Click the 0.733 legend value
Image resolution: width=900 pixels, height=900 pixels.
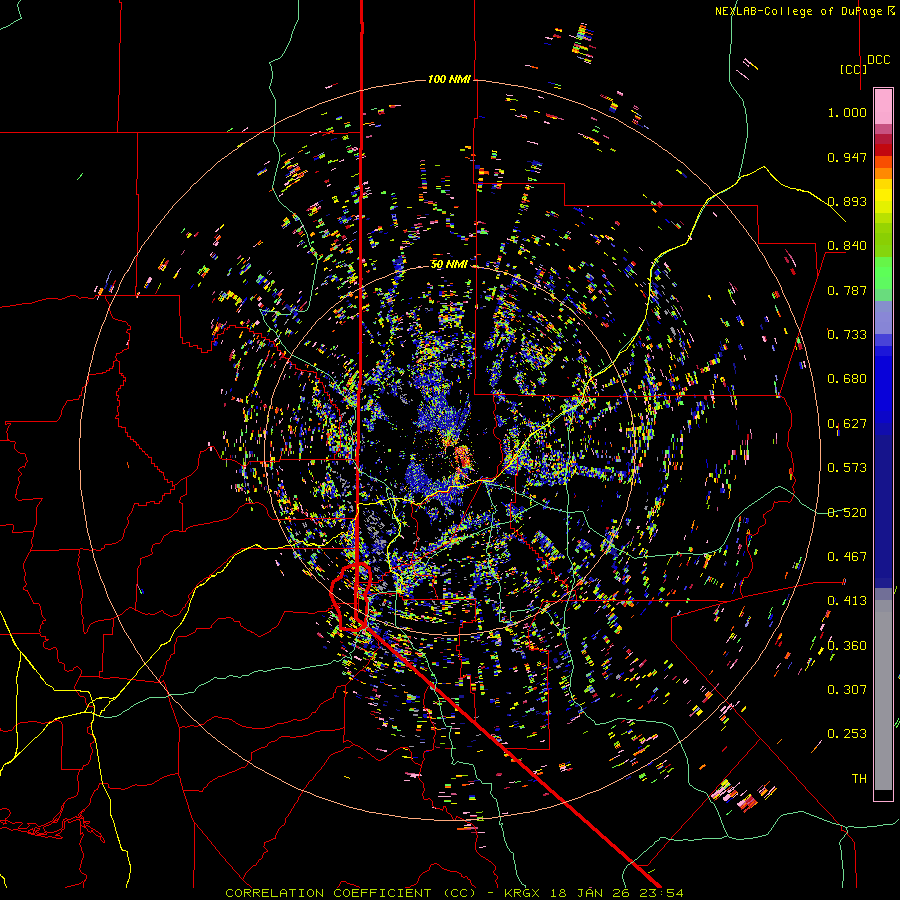point(847,335)
